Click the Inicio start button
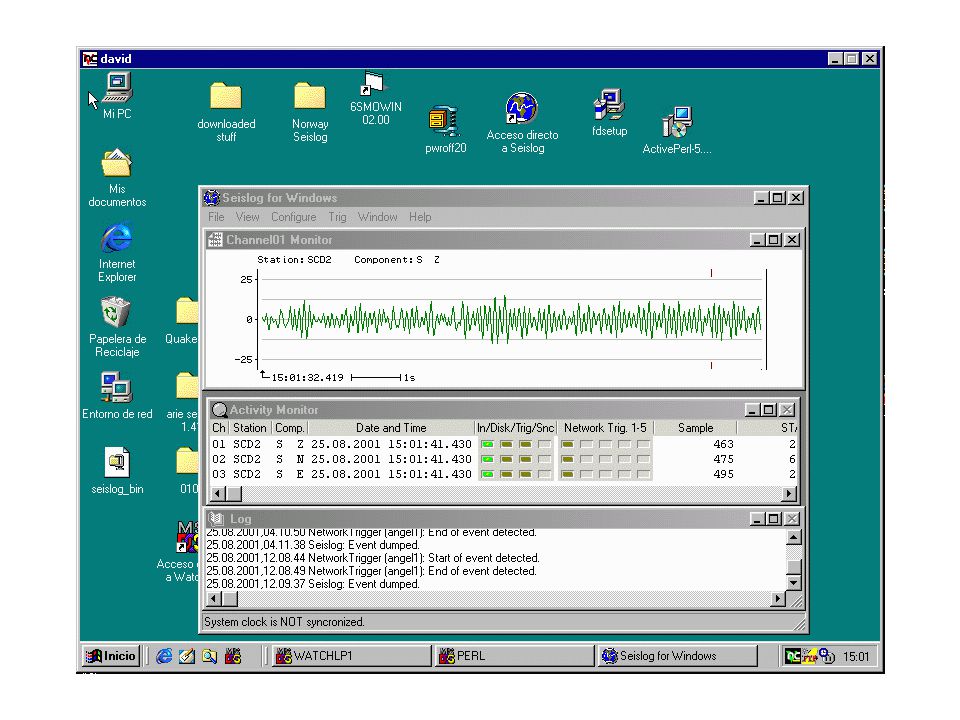Screen dimensions: 960x720 tap(111, 656)
